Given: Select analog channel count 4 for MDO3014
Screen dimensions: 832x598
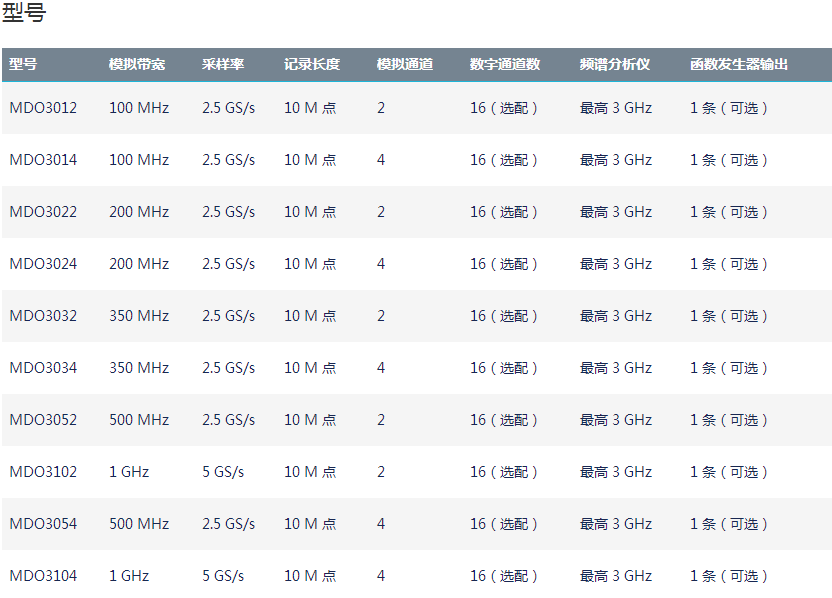Looking at the screenshot, I should (381, 160).
